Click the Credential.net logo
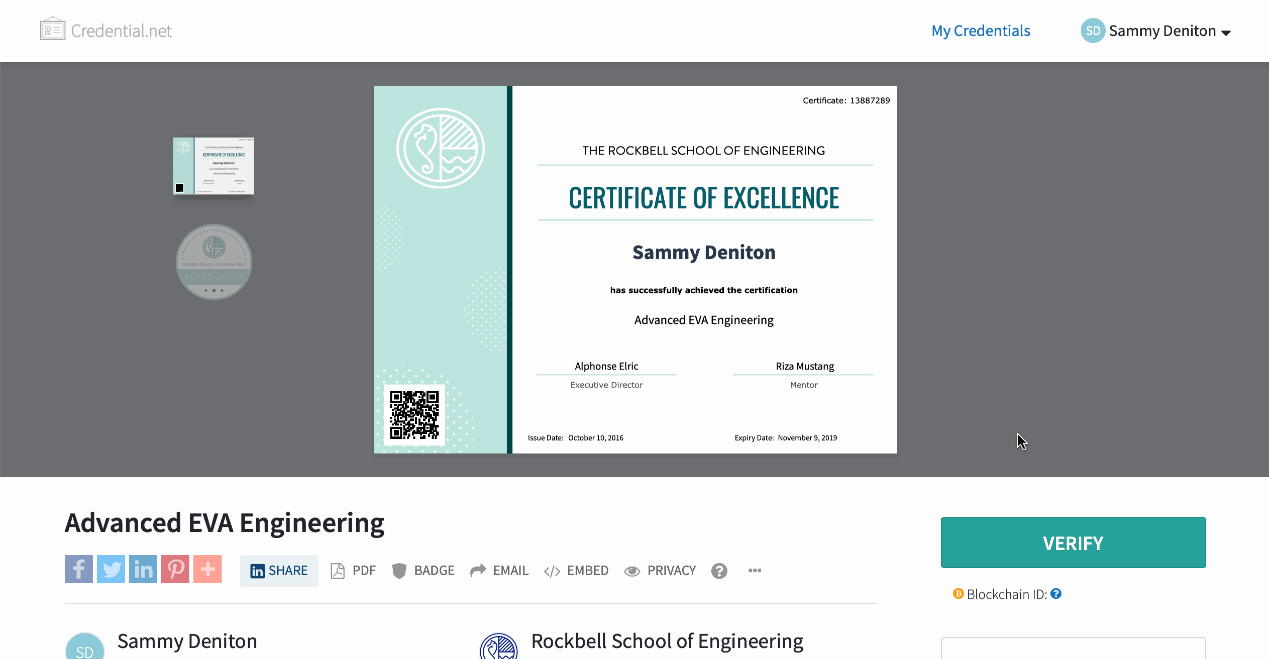Viewport: 1269px width, 659px height. (106, 30)
